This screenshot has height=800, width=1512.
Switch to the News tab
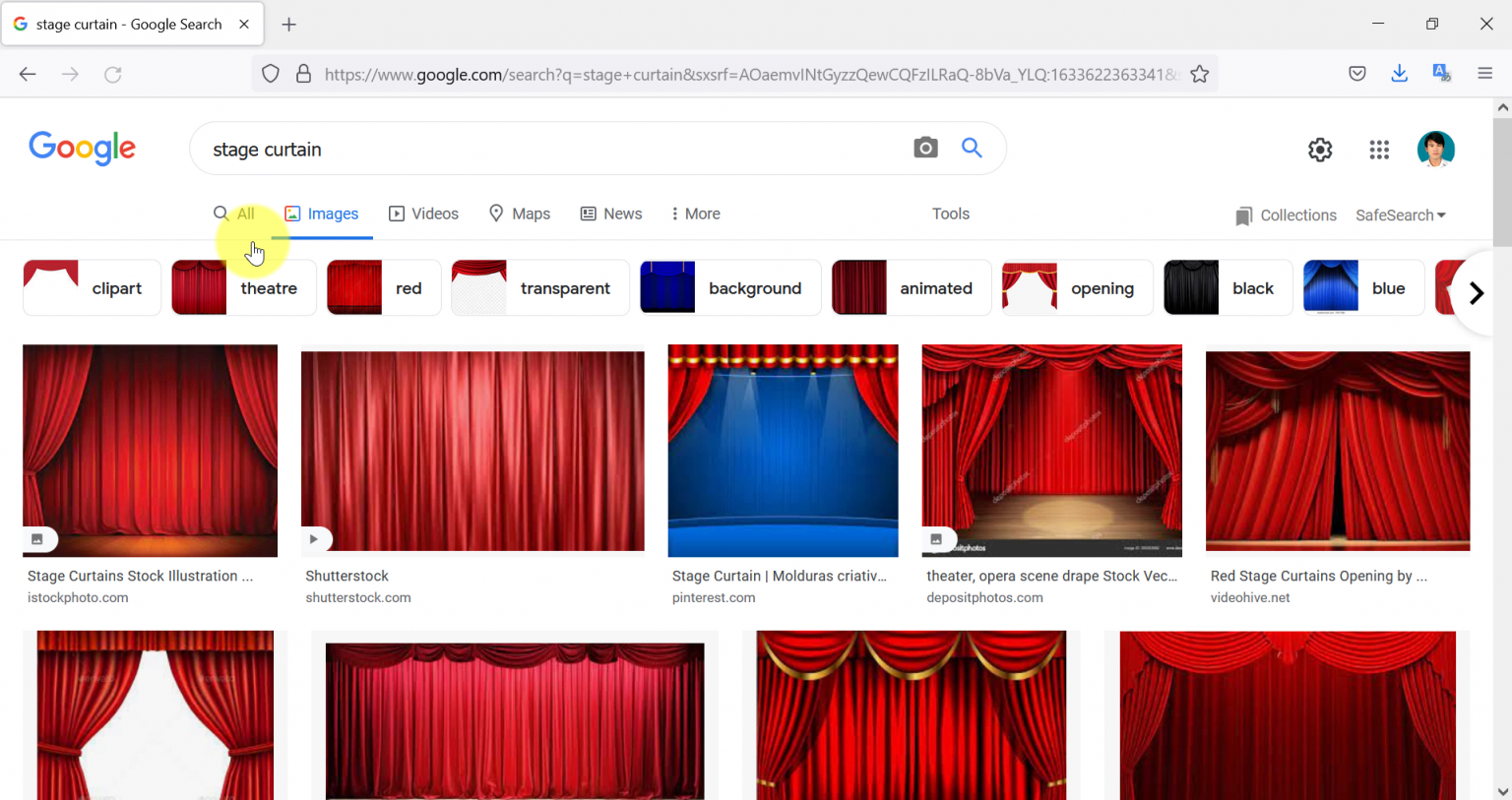[611, 214]
